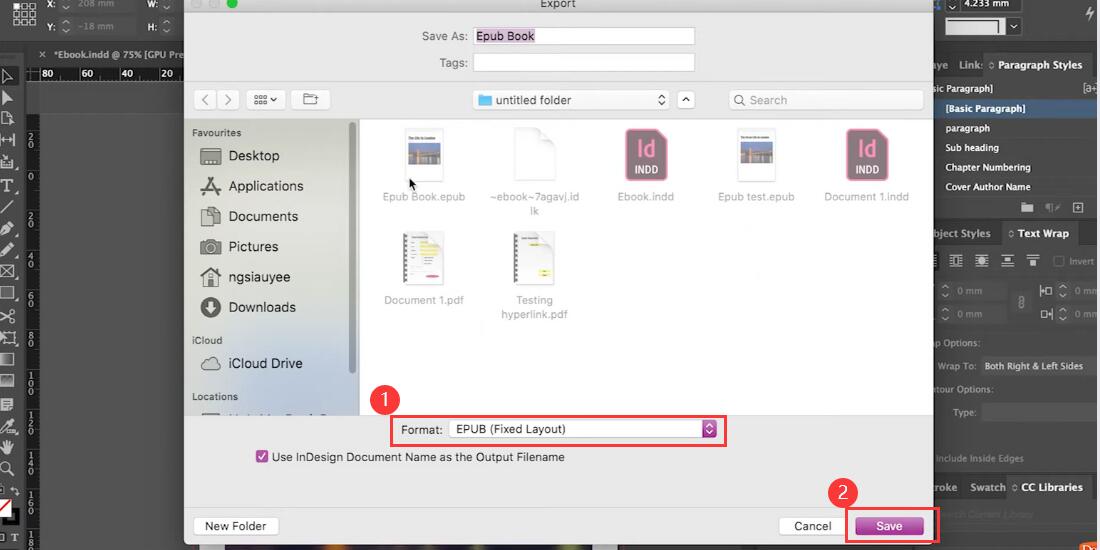Adjust the X coordinate stepper
This screenshot has height=550, width=1100.
coord(66,5)
